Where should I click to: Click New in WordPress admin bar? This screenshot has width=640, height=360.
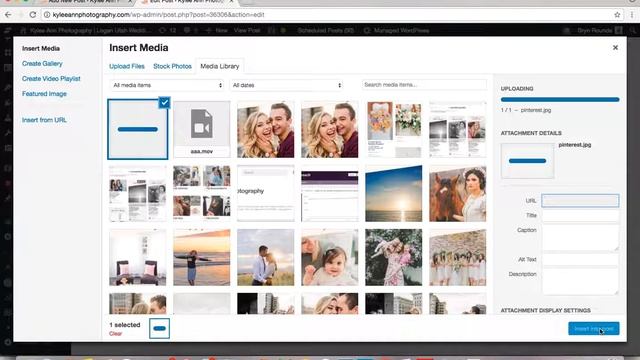[217, 31]
